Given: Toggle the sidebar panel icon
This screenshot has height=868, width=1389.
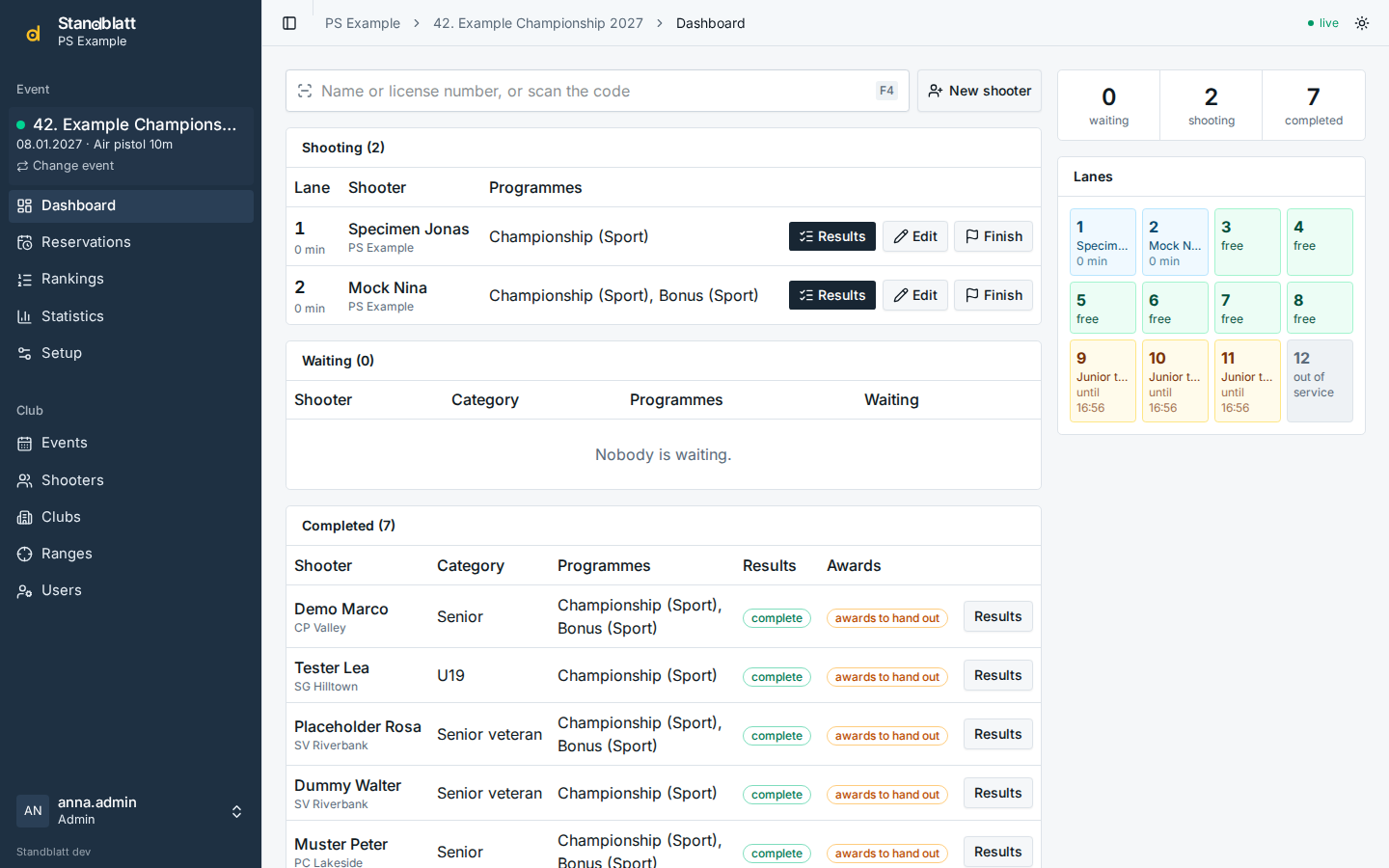Looking at the screenshot, I should (289, 23).
